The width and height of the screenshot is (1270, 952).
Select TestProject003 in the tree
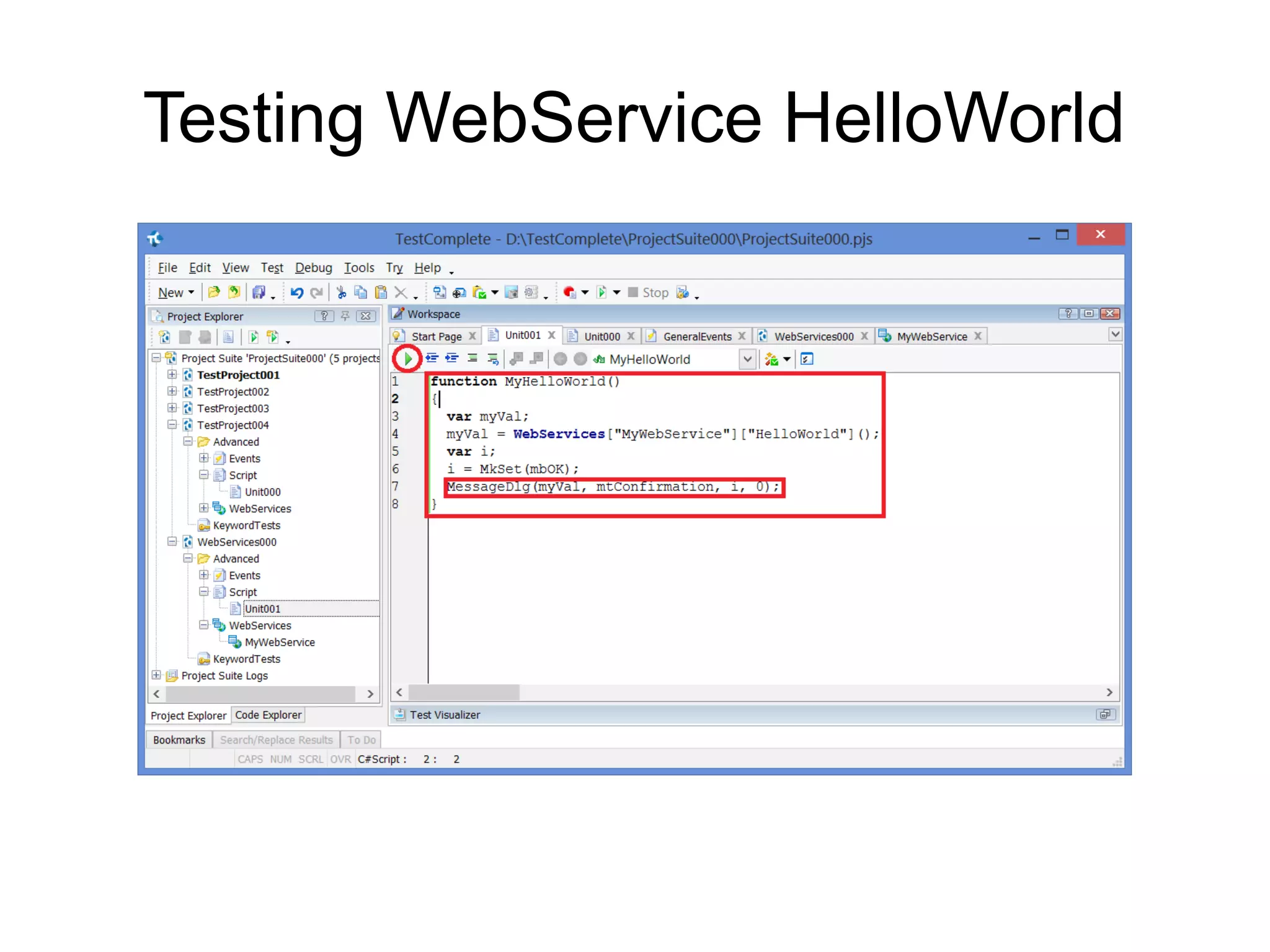coord(233,408)
